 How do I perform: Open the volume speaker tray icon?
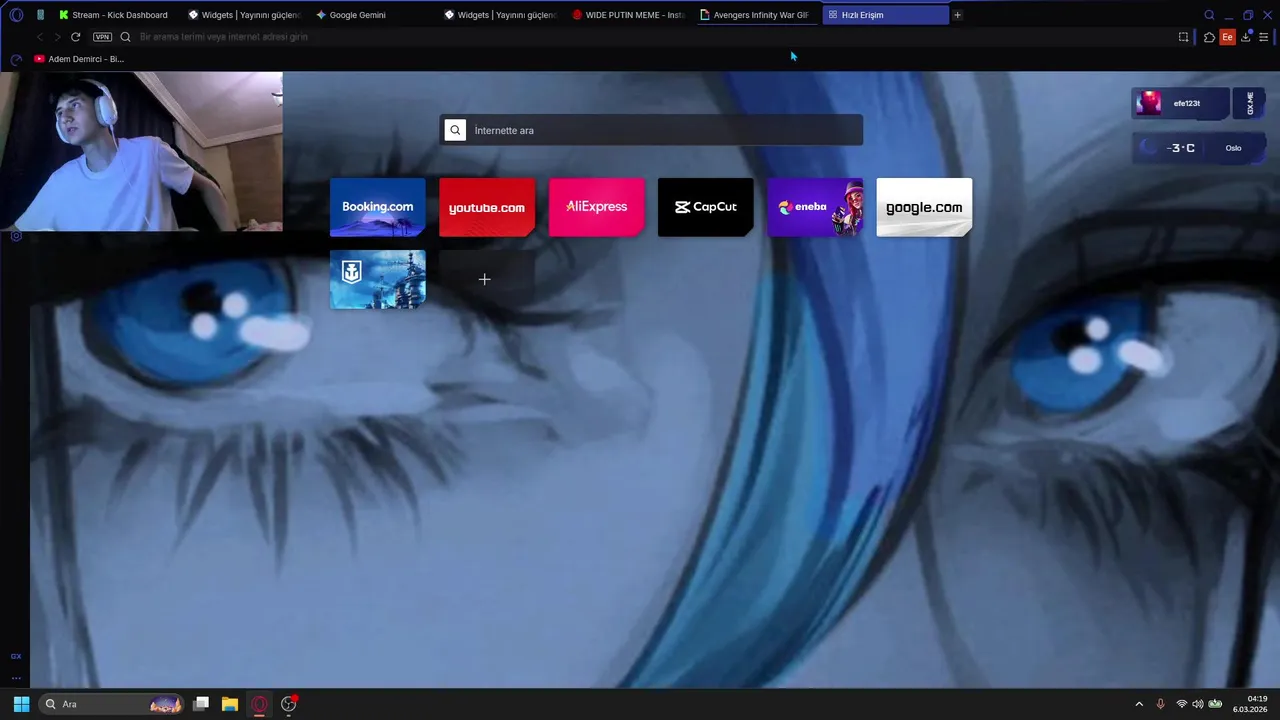(x=1198, y=704)
